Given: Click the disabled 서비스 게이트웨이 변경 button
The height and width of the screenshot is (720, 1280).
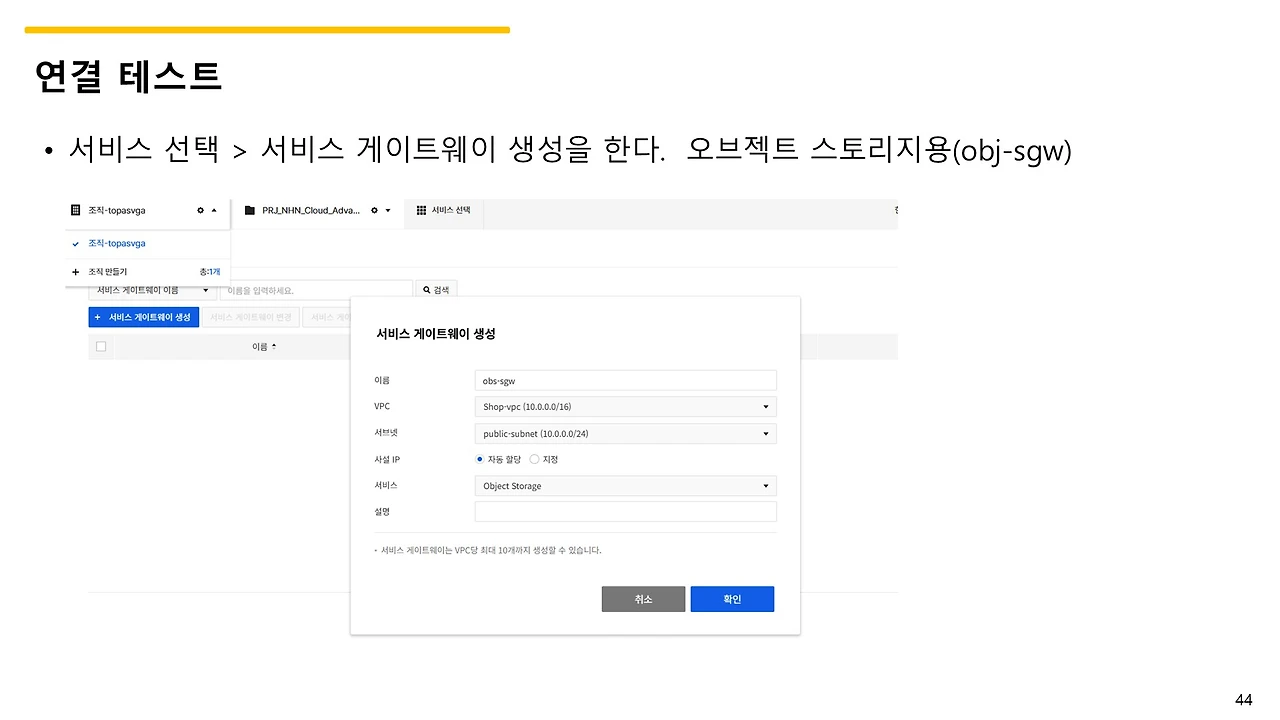Looking at the screenshot, I should point(251,317).
